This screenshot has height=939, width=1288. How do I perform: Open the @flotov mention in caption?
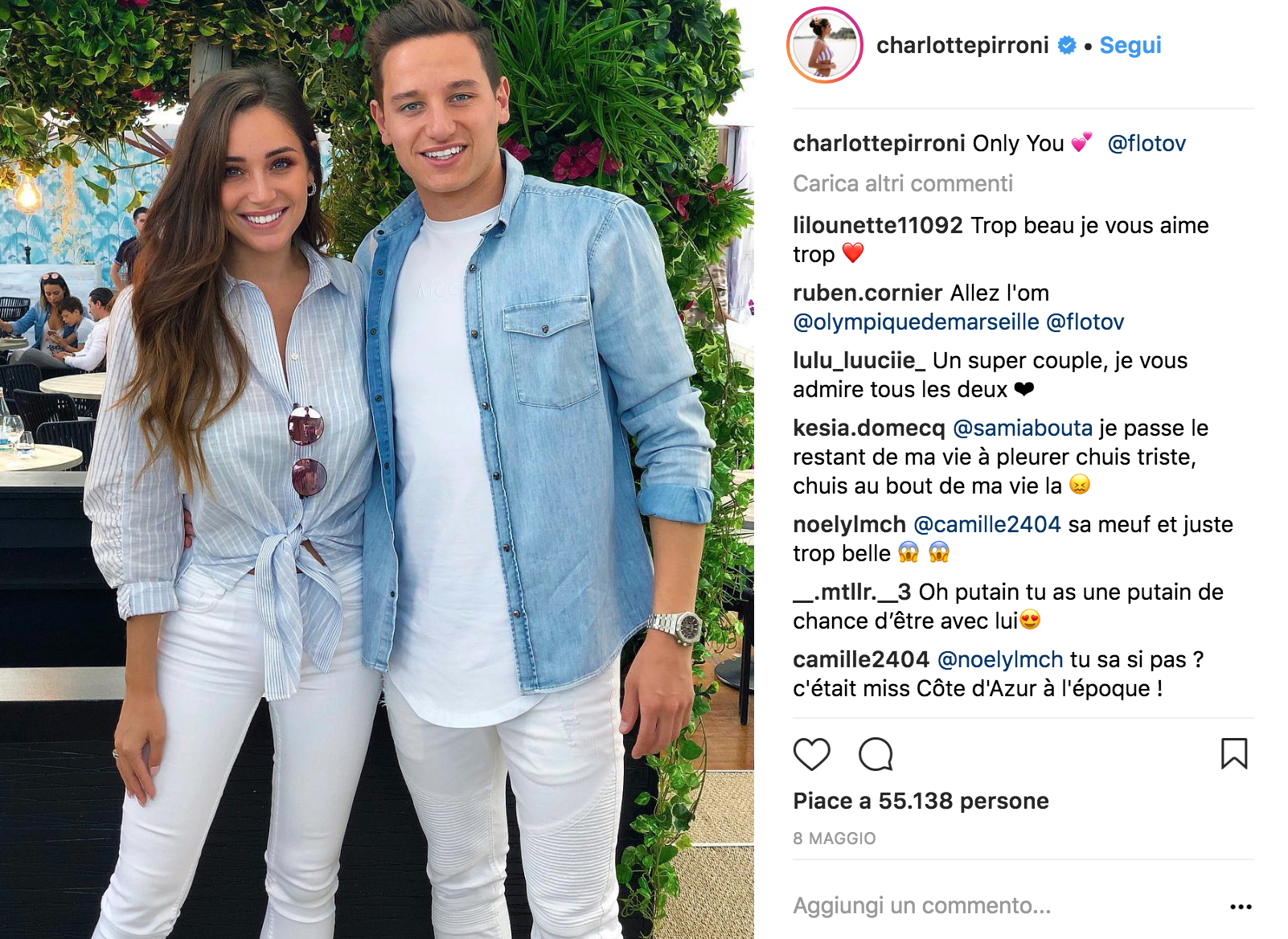pos(1146,143)
